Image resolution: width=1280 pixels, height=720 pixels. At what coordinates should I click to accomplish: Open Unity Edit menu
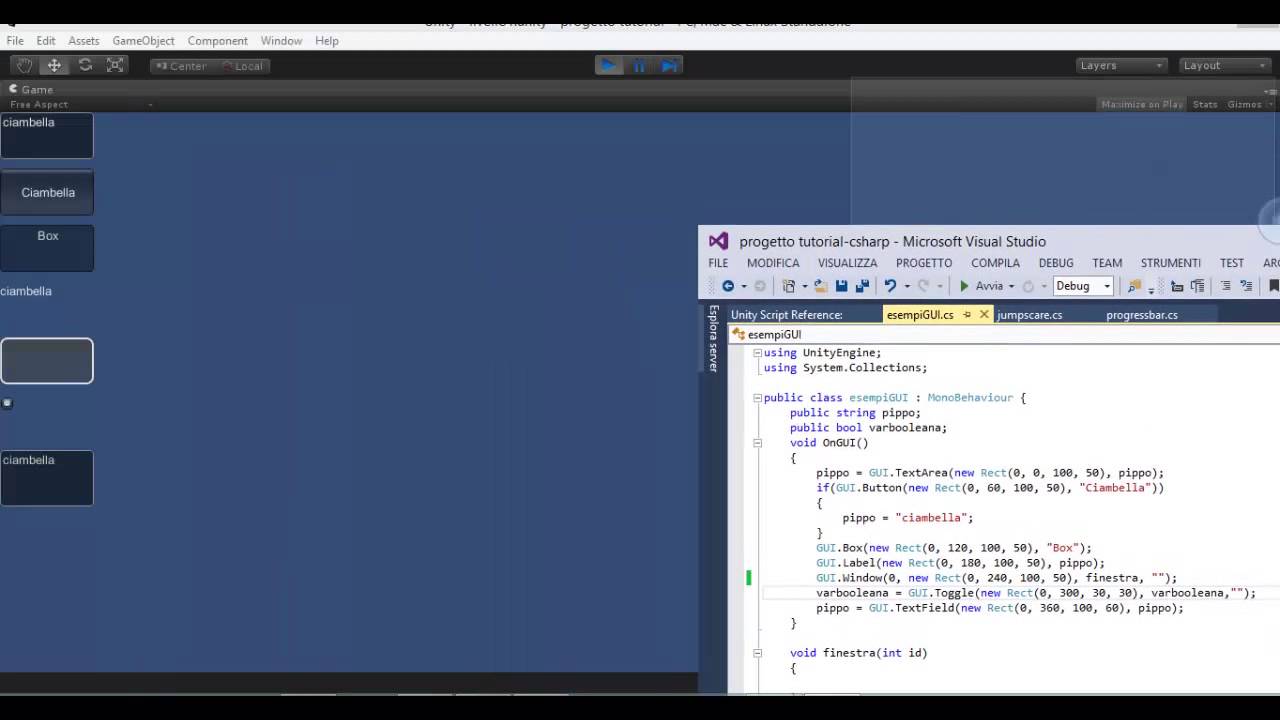pos(46,41)
